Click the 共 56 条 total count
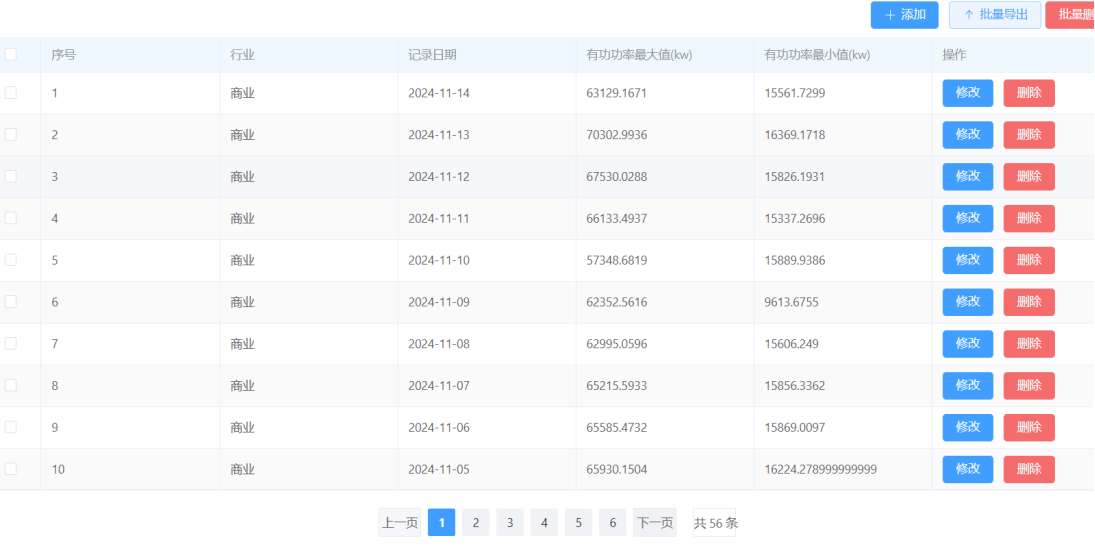Viewport: 1095px width, 549px height. click(714, 522)
